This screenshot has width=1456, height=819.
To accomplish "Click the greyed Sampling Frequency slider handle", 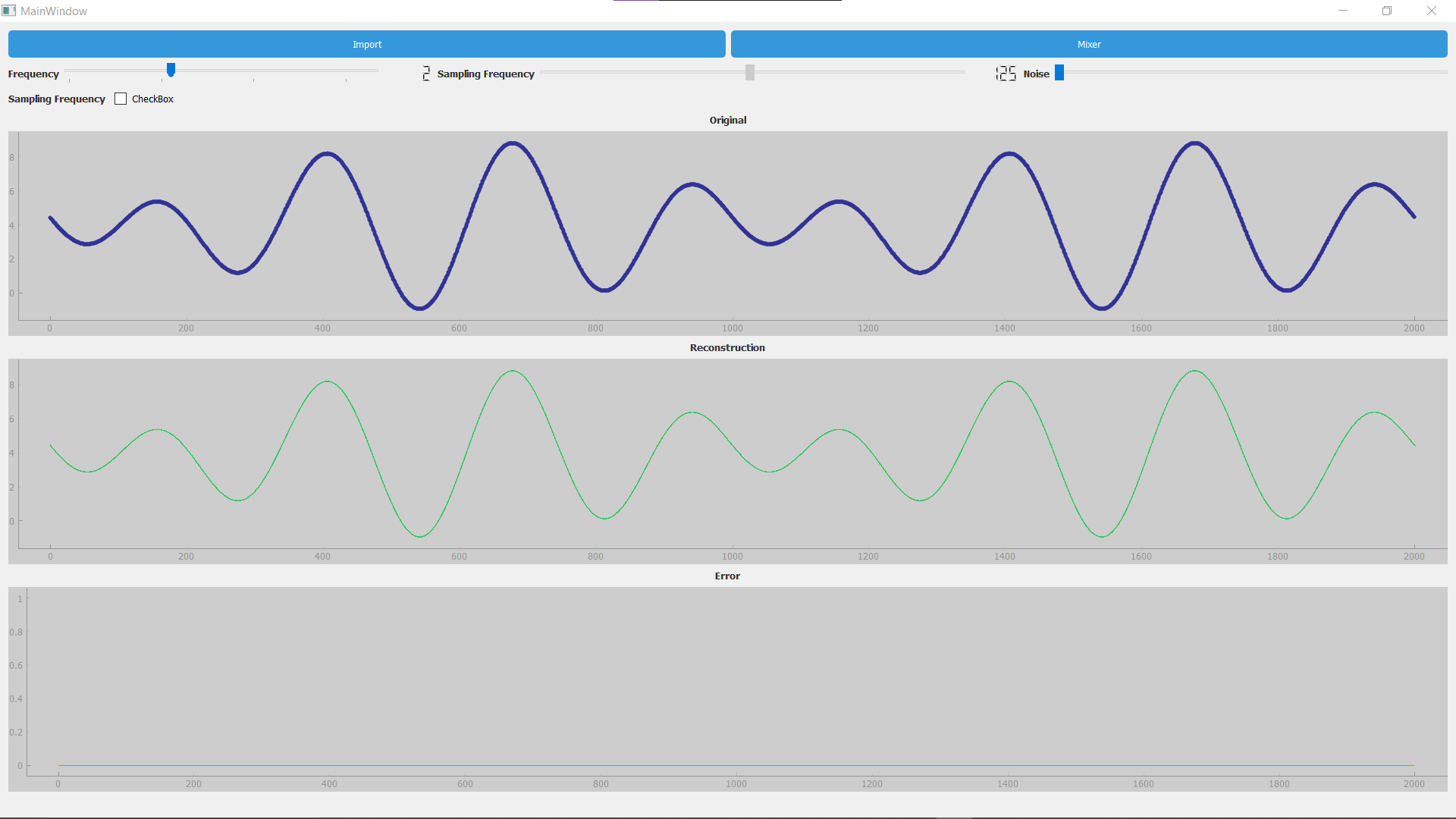I will 749,72.
